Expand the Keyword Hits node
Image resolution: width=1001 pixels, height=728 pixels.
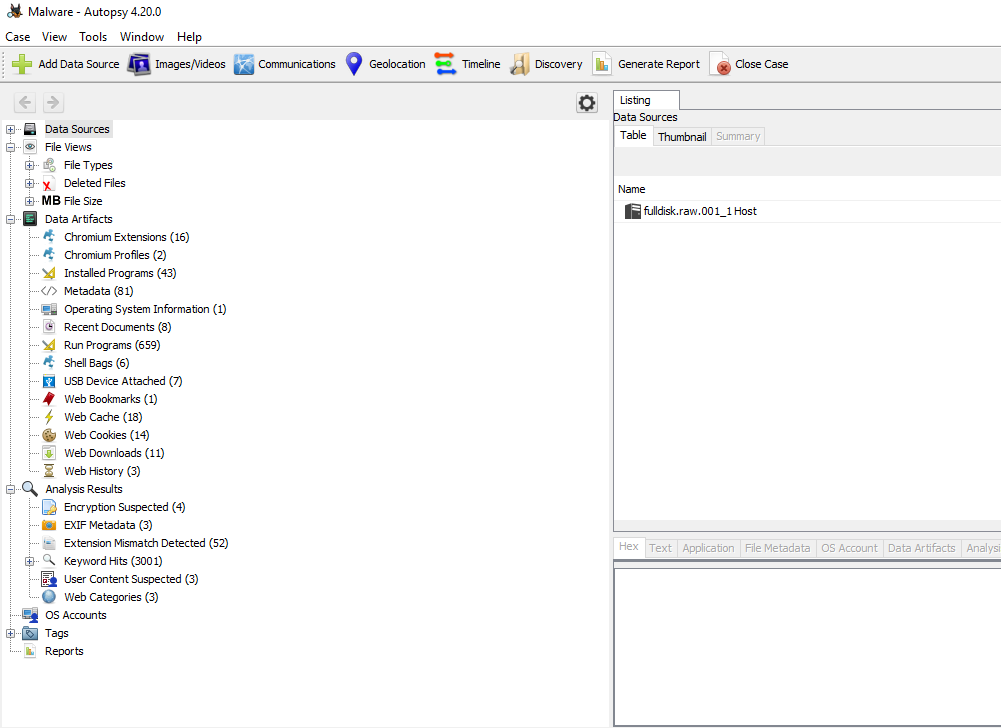pos(29,561)
